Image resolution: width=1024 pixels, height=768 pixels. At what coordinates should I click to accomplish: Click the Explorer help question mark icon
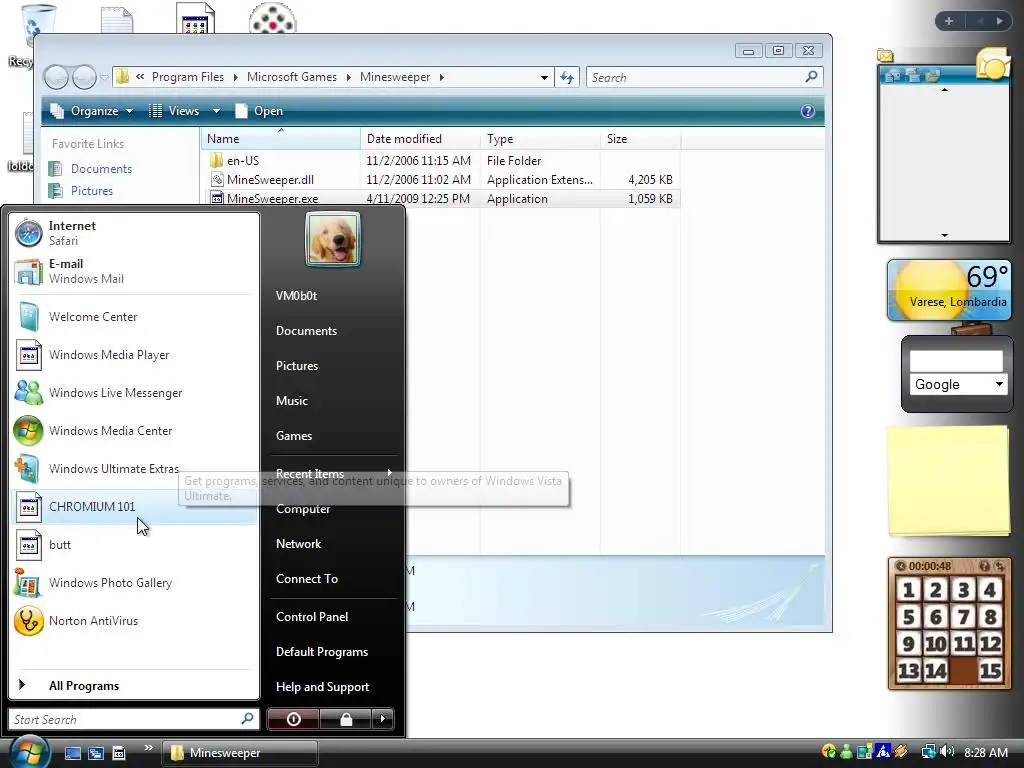808,111
